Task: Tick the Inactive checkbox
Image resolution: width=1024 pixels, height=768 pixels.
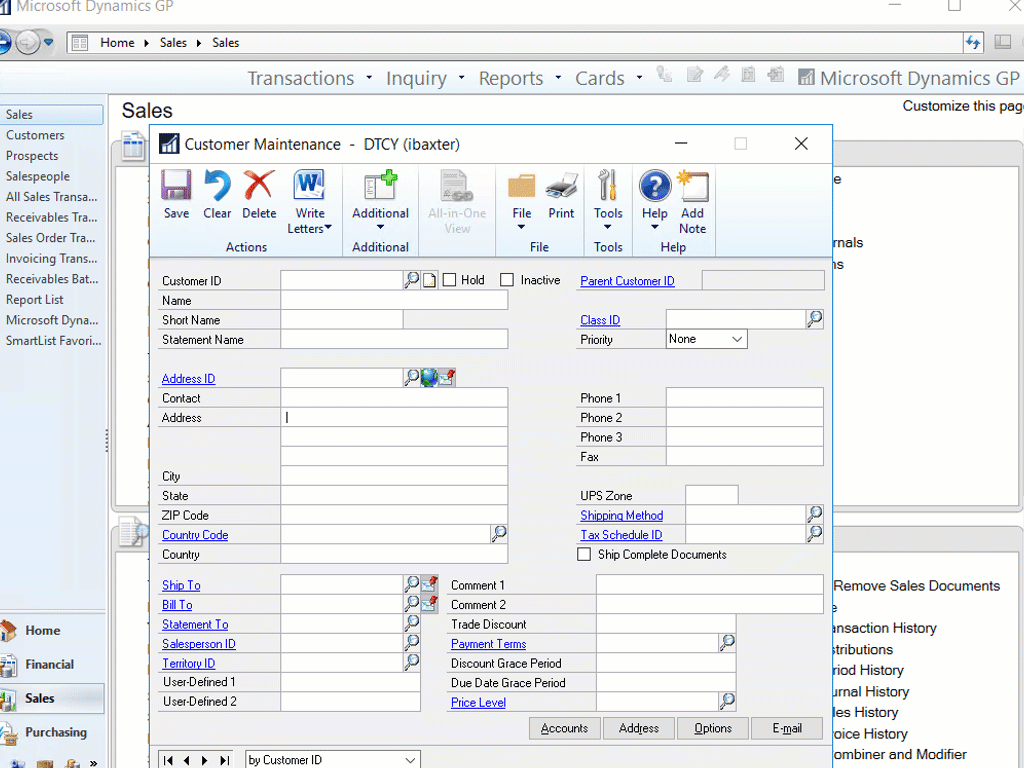Action: [507, 280]
